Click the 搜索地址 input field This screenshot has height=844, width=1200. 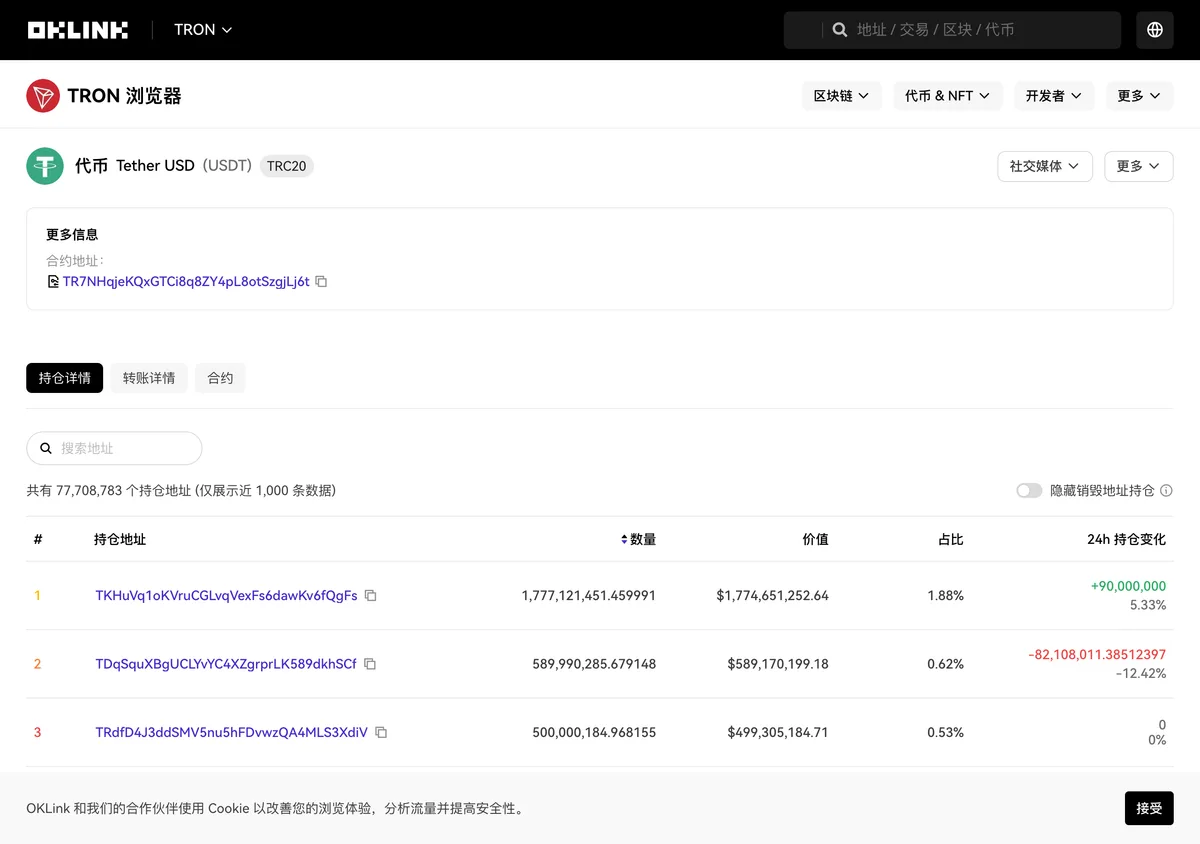click(114, 448)
